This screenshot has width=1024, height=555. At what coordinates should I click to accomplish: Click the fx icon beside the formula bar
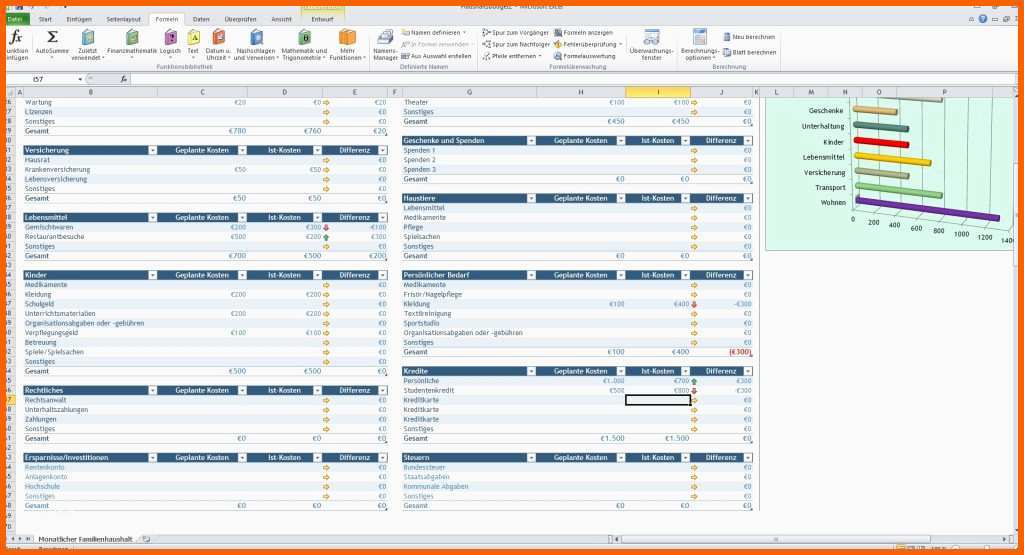(123, 79)
